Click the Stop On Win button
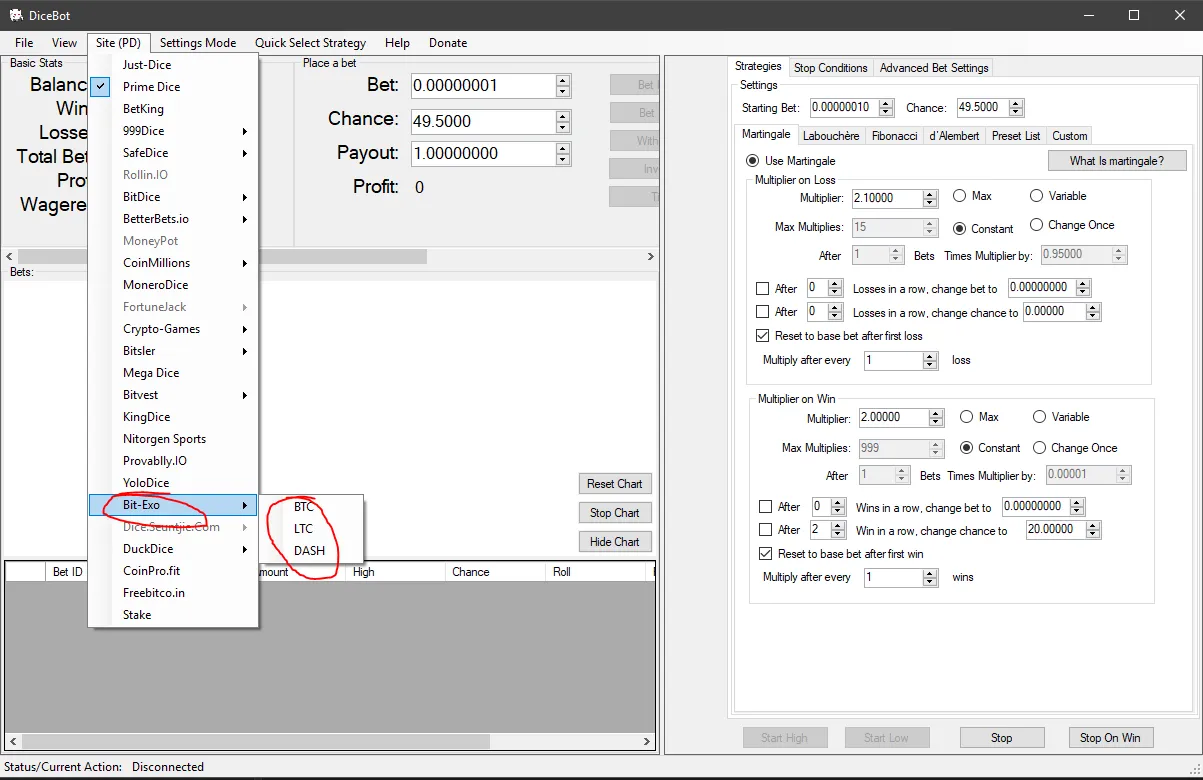The height and width of the screenshot is (780, 1203). 1110,738
